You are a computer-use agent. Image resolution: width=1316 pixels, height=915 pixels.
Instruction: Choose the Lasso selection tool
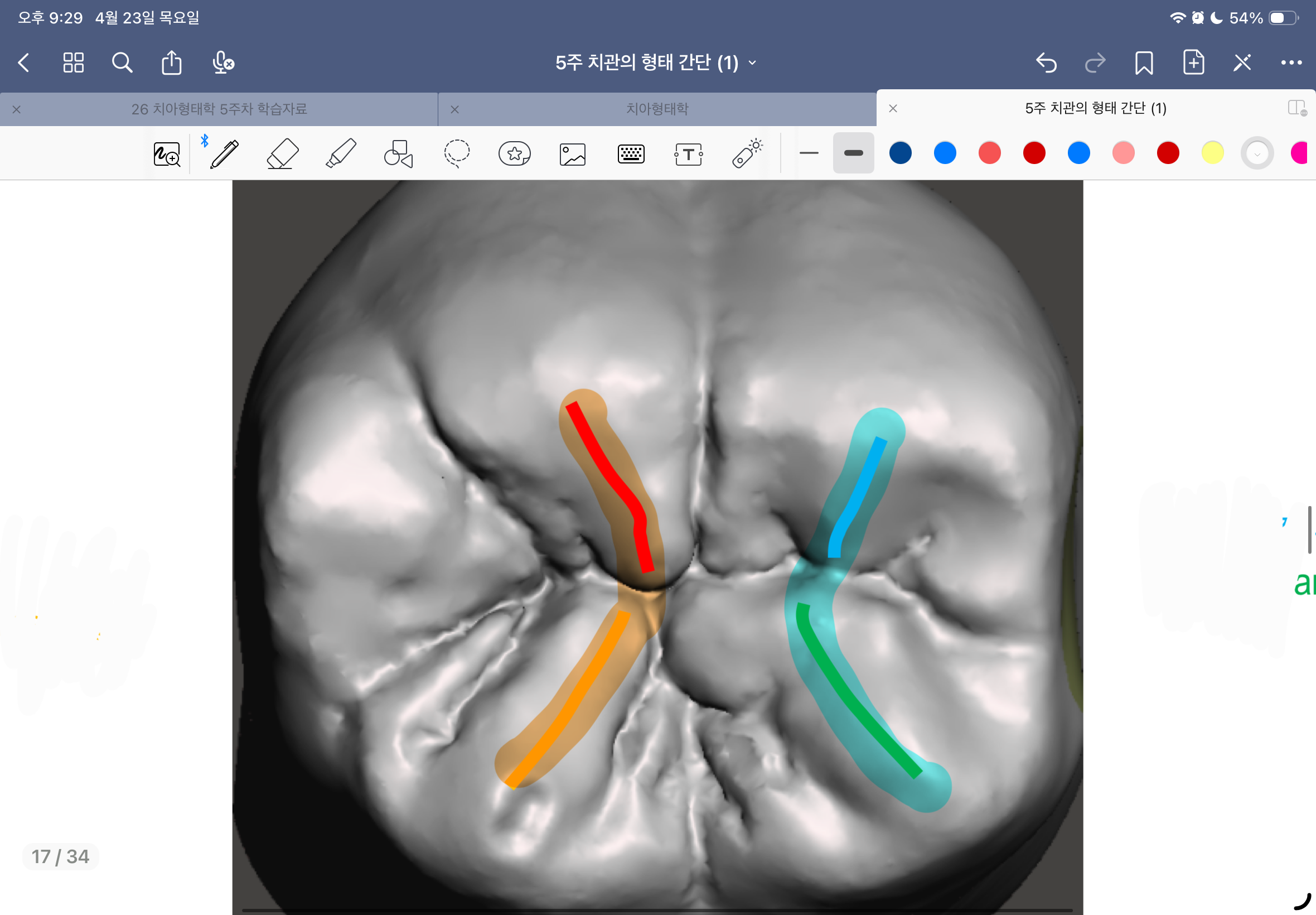(457, 153)
